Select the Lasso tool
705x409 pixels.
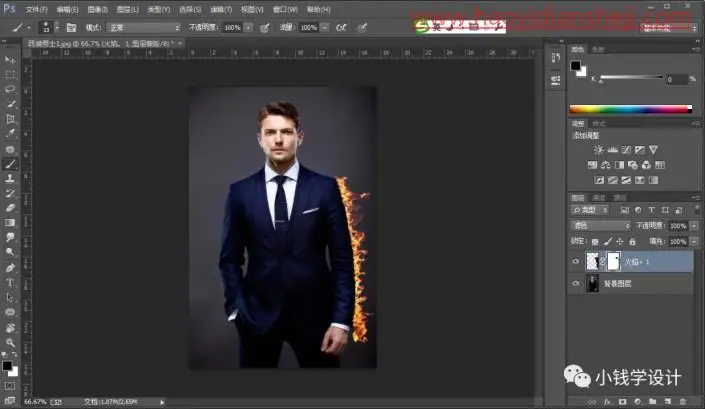coord(10,89)
